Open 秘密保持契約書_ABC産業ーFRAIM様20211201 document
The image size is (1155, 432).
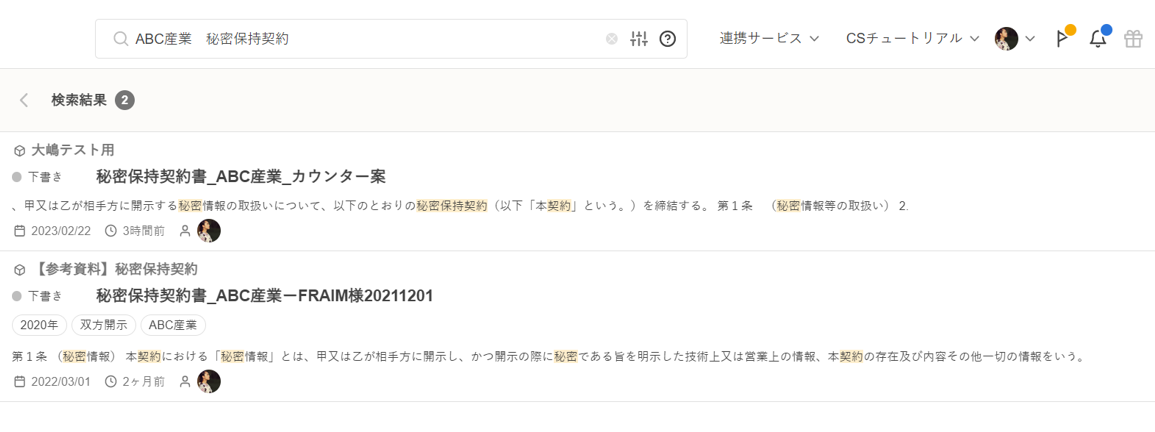(x=264, y=296)
